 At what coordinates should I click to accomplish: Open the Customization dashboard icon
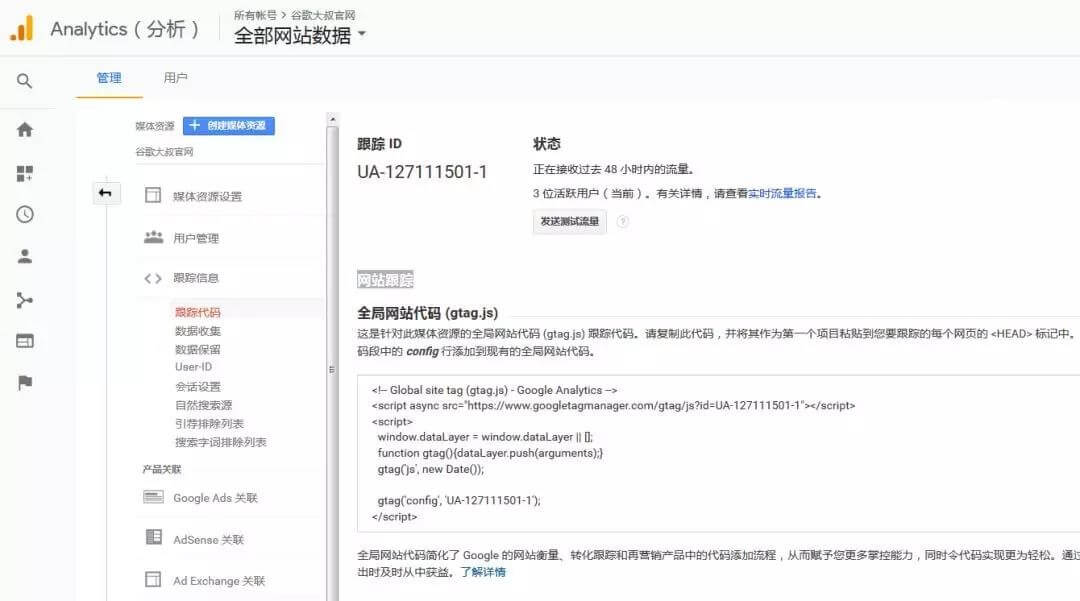25,173
